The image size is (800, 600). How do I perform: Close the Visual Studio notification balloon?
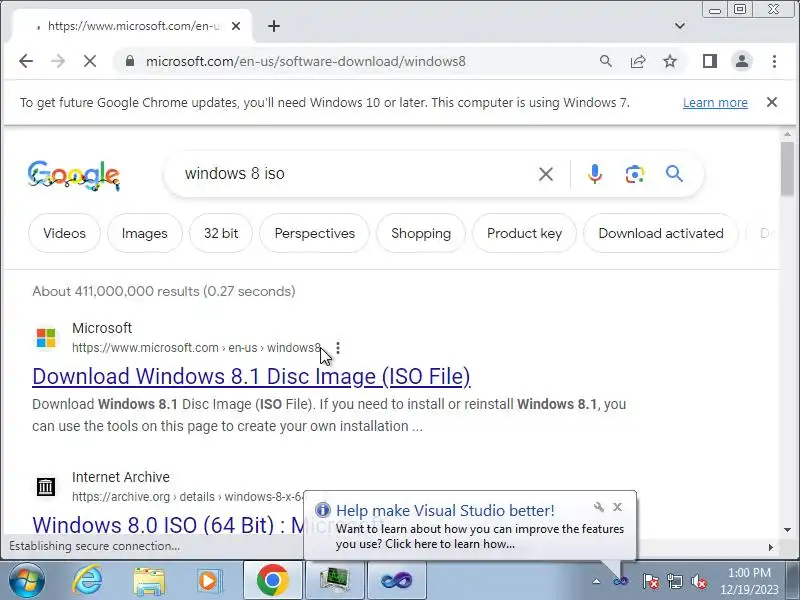617,507
